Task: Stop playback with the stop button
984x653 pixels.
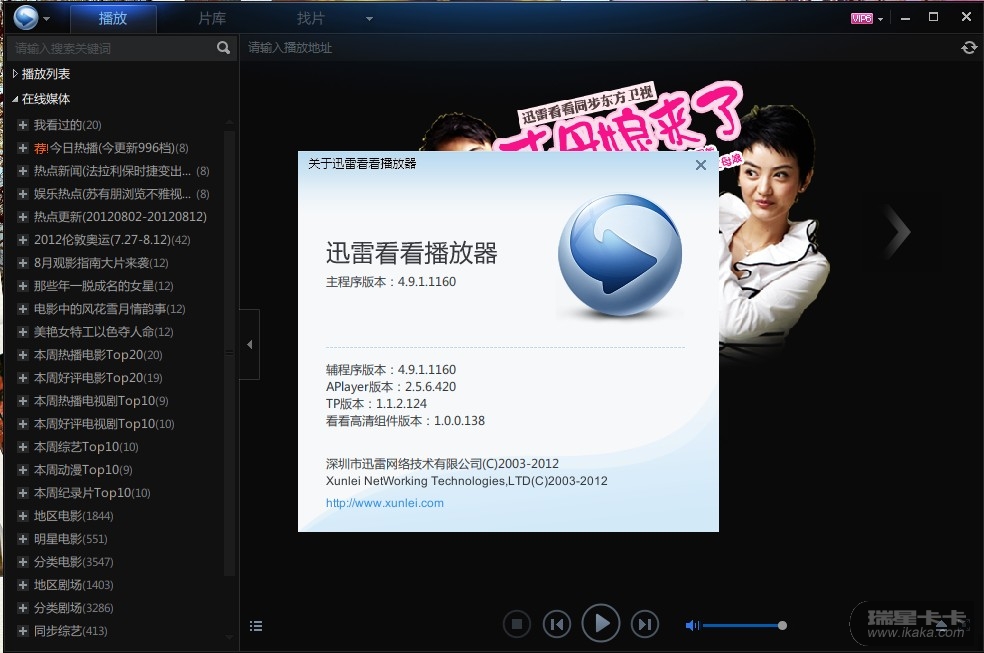Action: point(516,624)
